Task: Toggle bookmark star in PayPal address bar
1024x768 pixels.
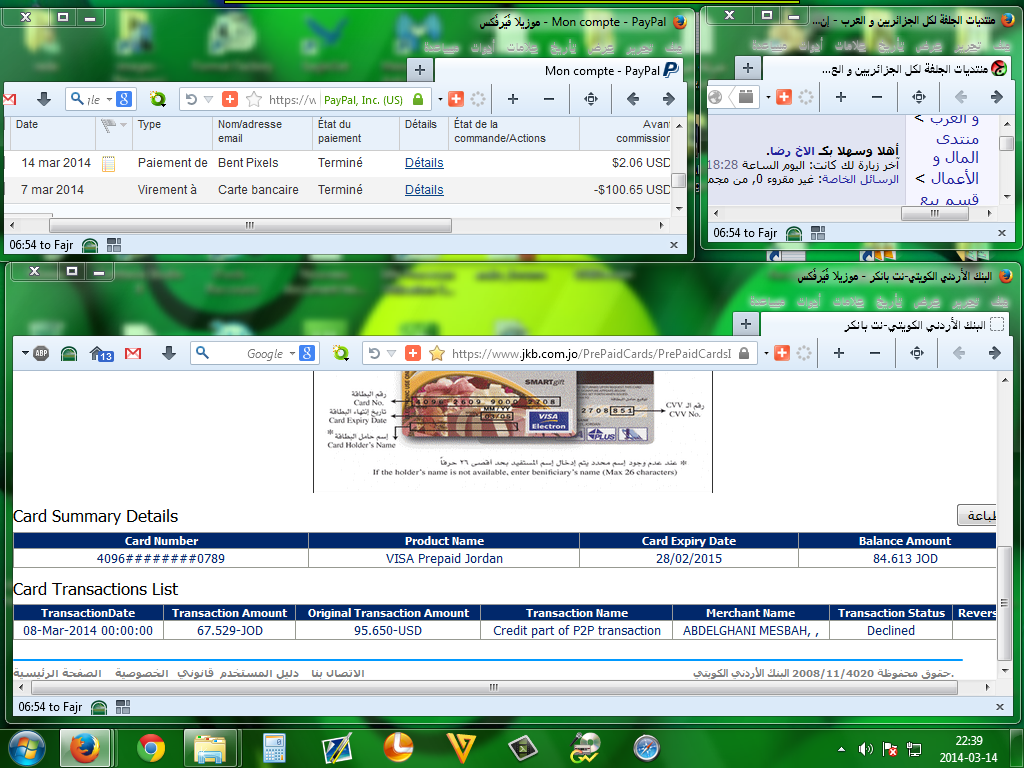Action: (254, 99)
